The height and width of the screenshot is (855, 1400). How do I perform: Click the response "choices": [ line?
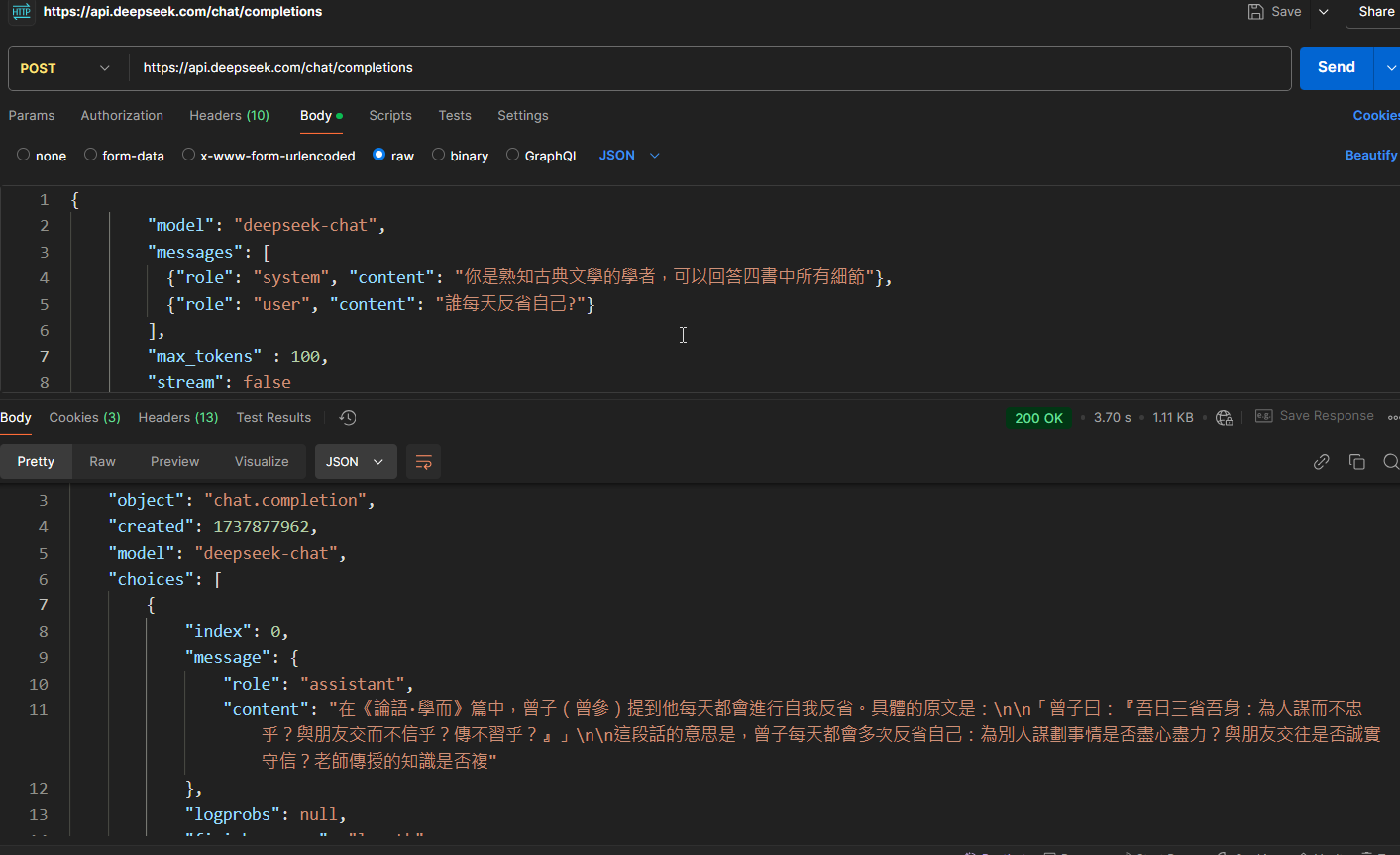[164, 580]
